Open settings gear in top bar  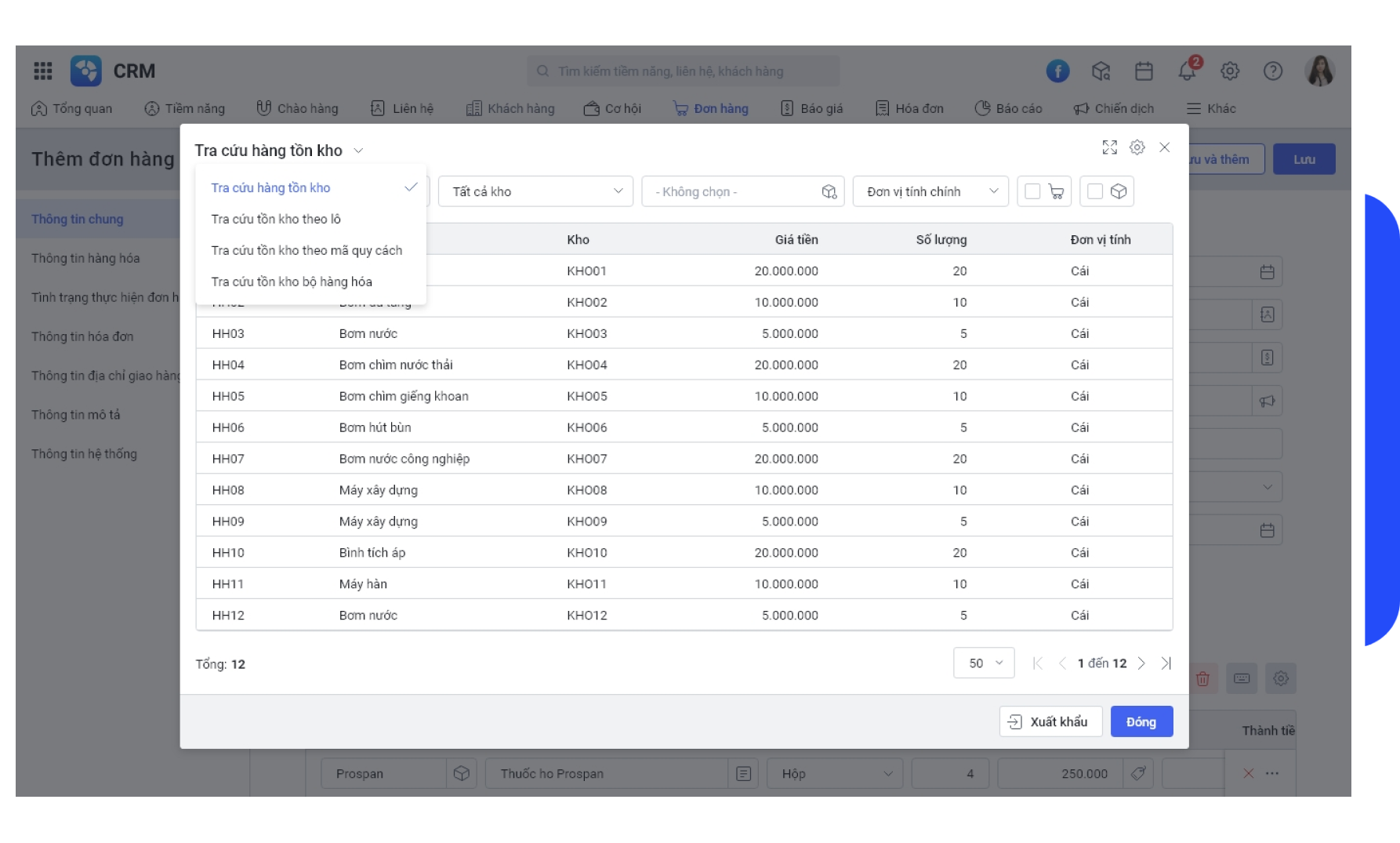tap(1230, 71)
